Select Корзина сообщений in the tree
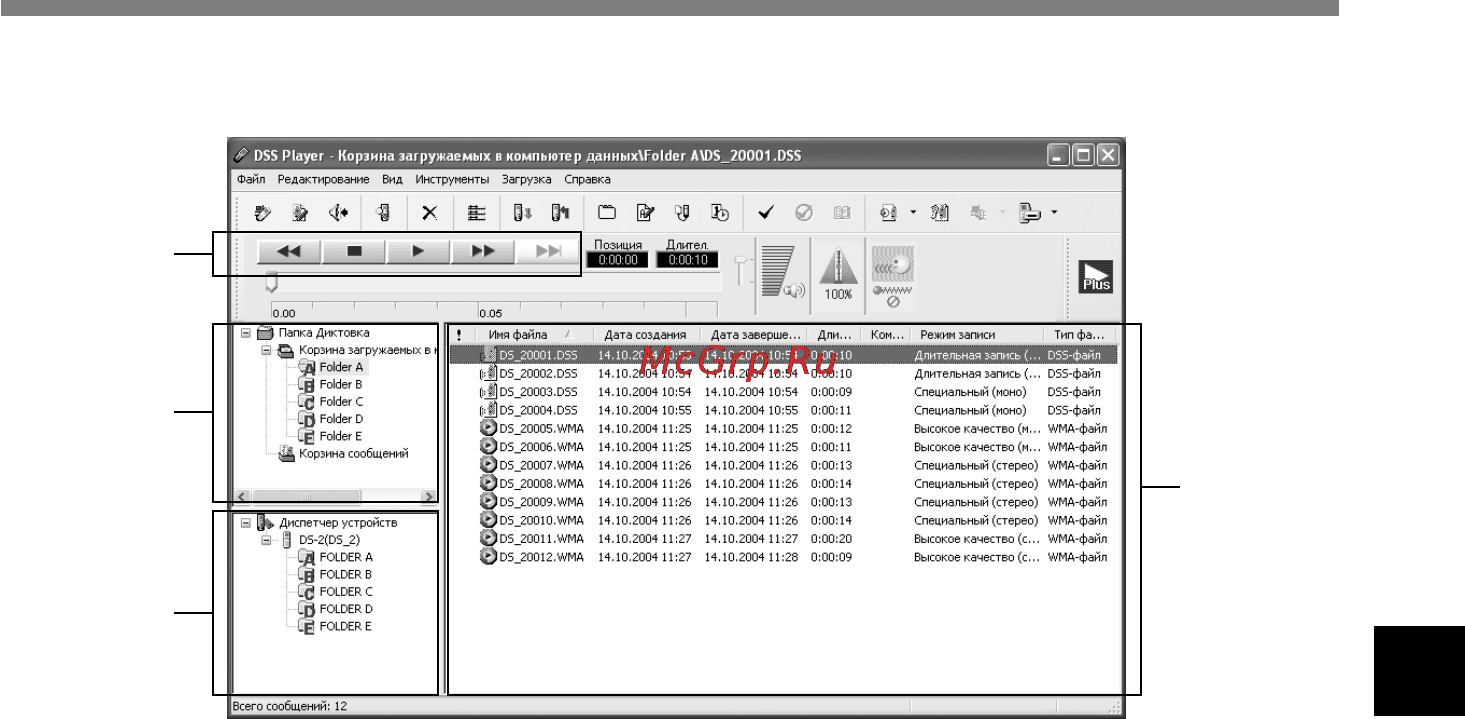This screenshot has height=719, width=1465. click(354, 453)
